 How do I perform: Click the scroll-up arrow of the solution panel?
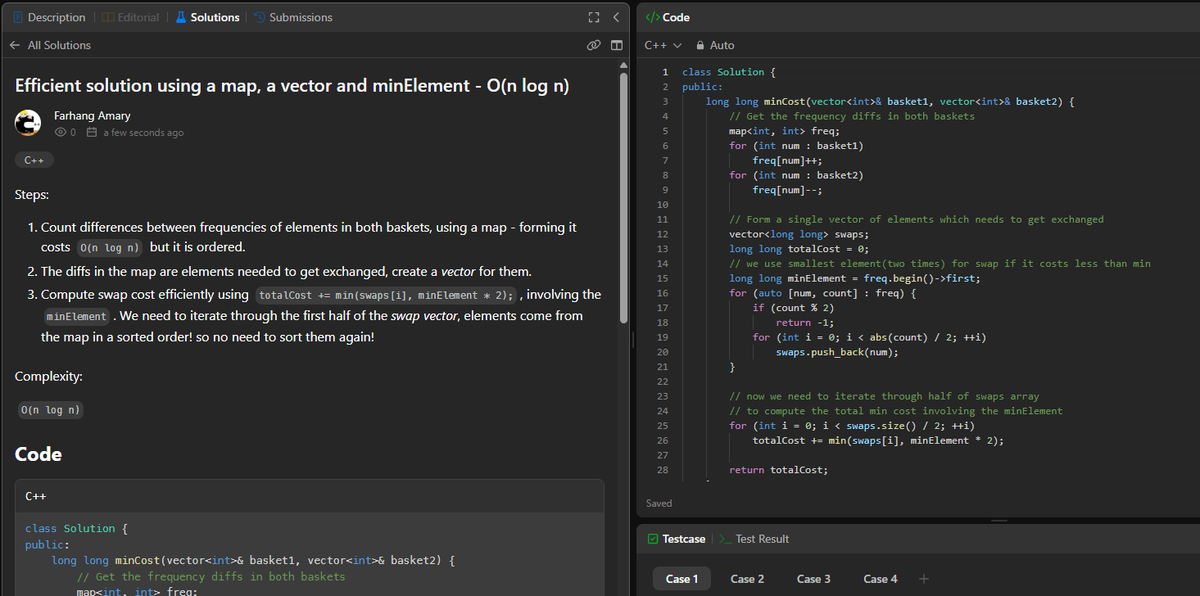click(x=626, y=66)
